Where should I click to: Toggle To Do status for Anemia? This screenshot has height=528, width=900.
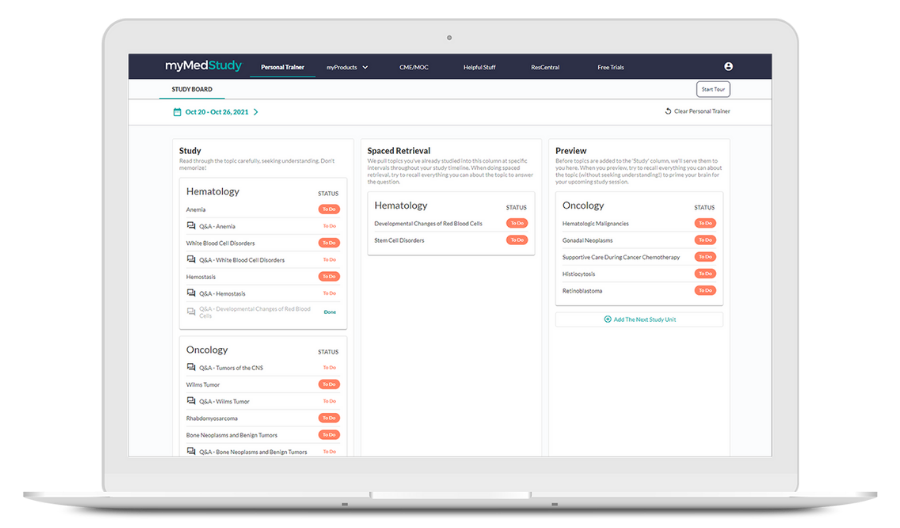329,209
